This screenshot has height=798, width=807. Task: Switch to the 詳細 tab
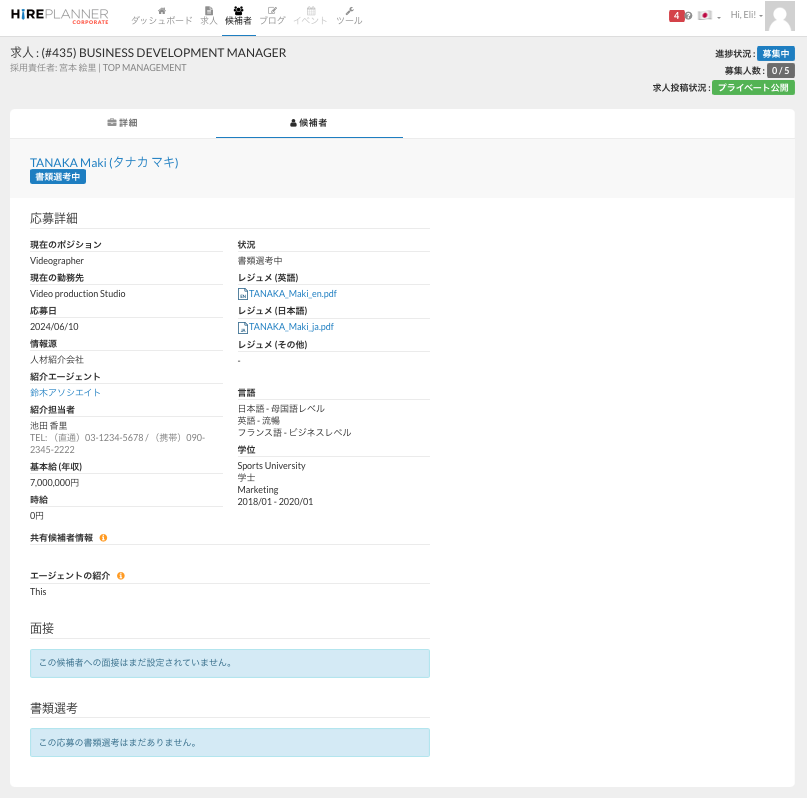tap(122, 123)
